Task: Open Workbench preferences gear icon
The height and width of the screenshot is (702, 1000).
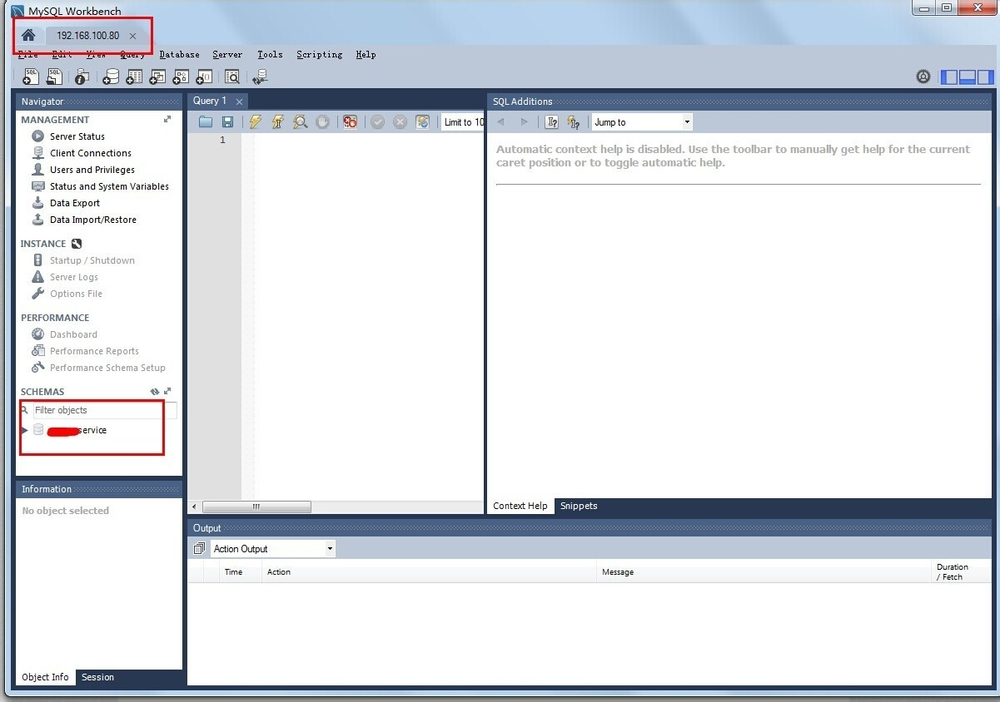Action: (x=923, y=77)
